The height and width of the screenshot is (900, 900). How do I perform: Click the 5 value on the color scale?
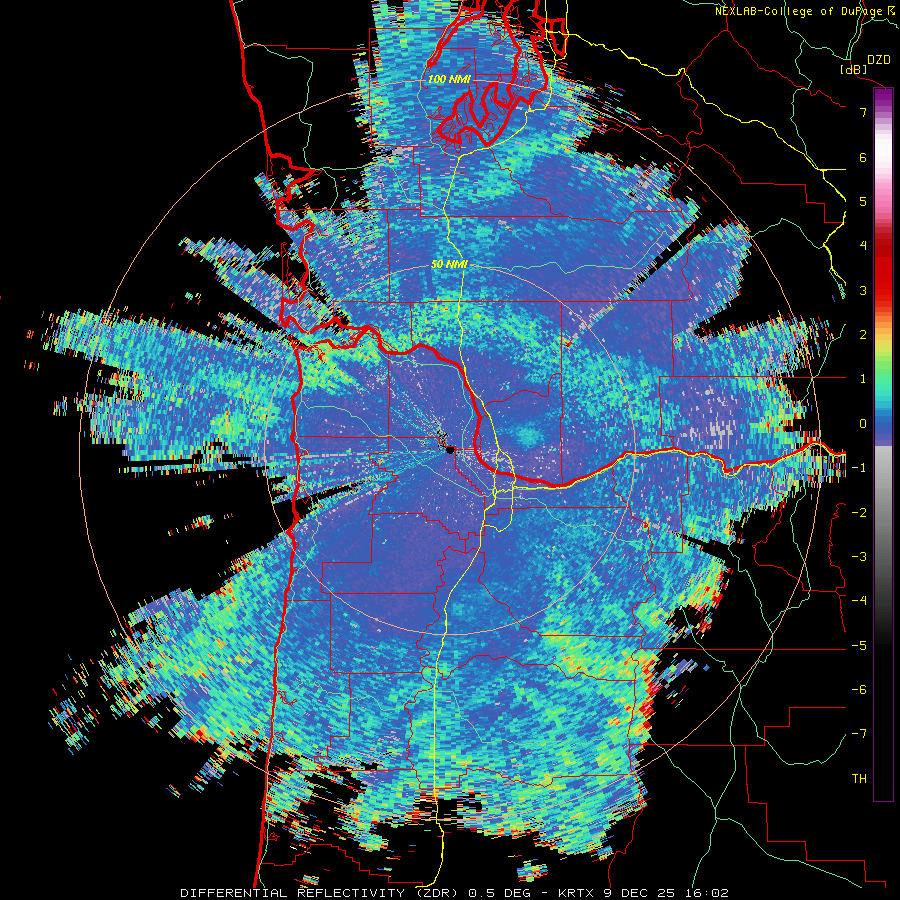pos(863,201)
